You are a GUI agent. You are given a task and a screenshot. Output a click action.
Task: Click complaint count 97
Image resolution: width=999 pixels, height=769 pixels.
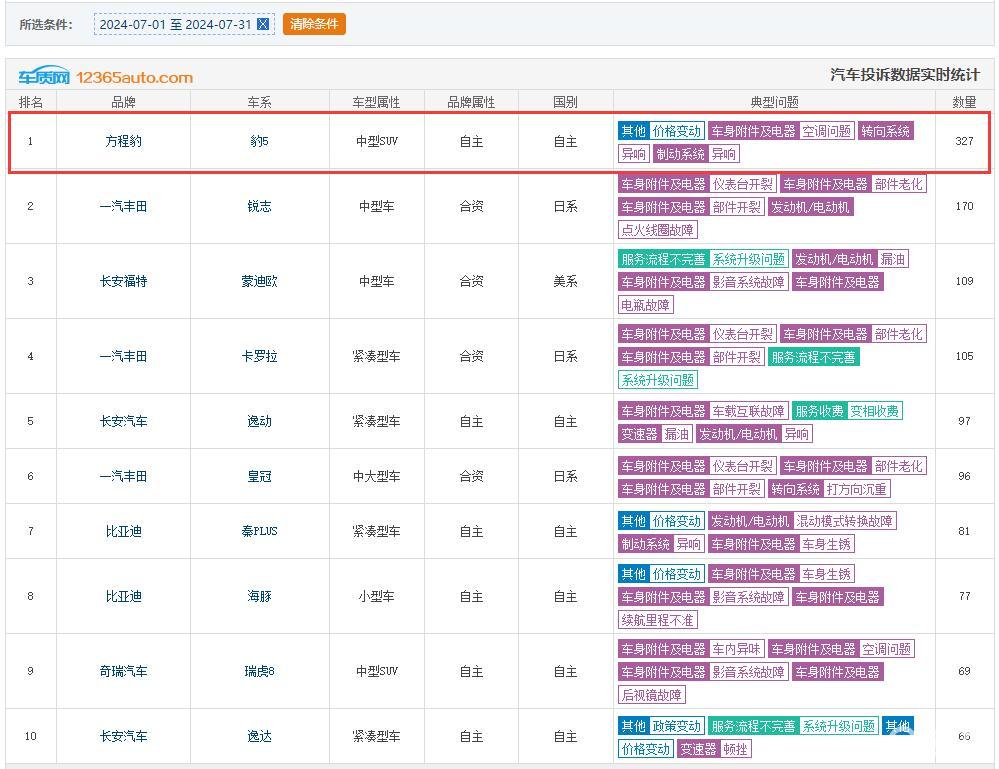click(x=964, y=421)
